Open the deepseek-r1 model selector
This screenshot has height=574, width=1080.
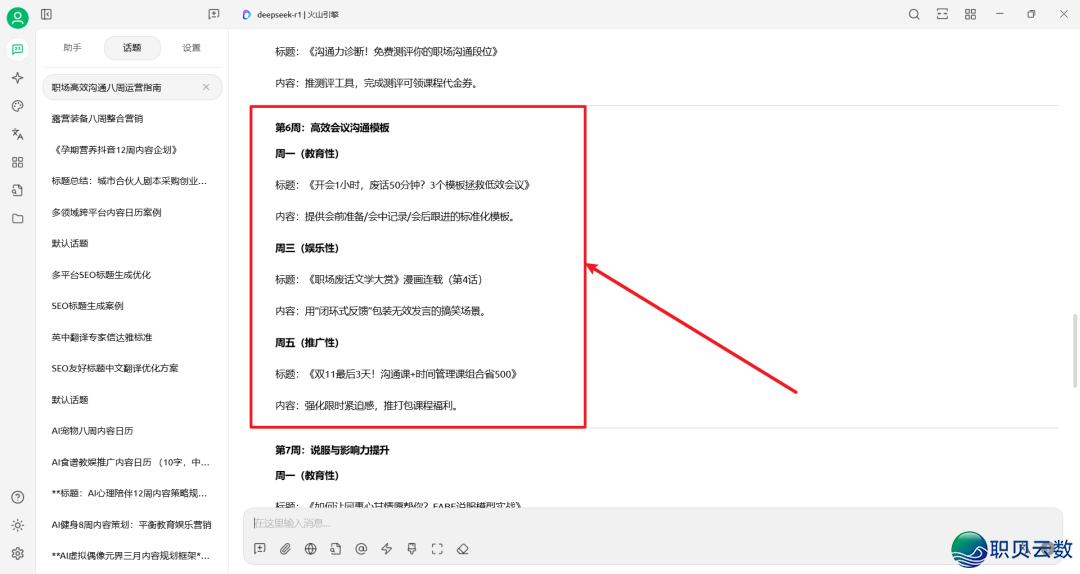290,14
